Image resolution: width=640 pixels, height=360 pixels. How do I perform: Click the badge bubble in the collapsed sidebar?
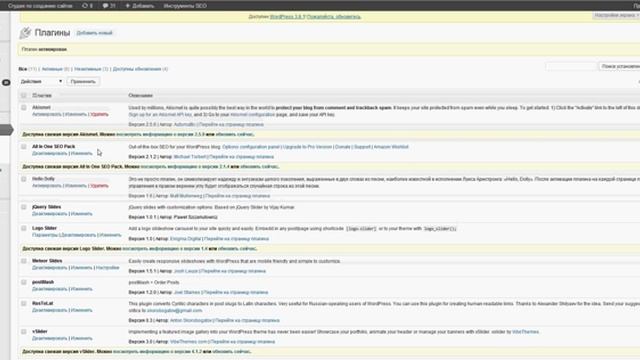(6, 82)
